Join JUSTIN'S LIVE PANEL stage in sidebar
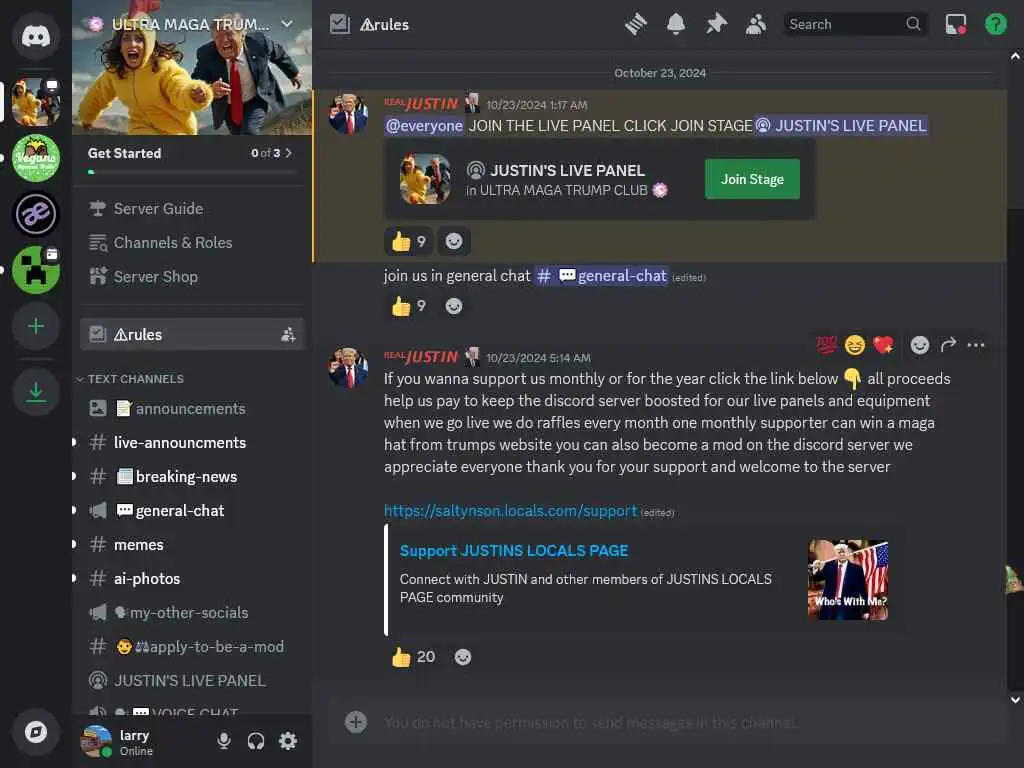Screen dimensions: 1024x768 point(192,680)
